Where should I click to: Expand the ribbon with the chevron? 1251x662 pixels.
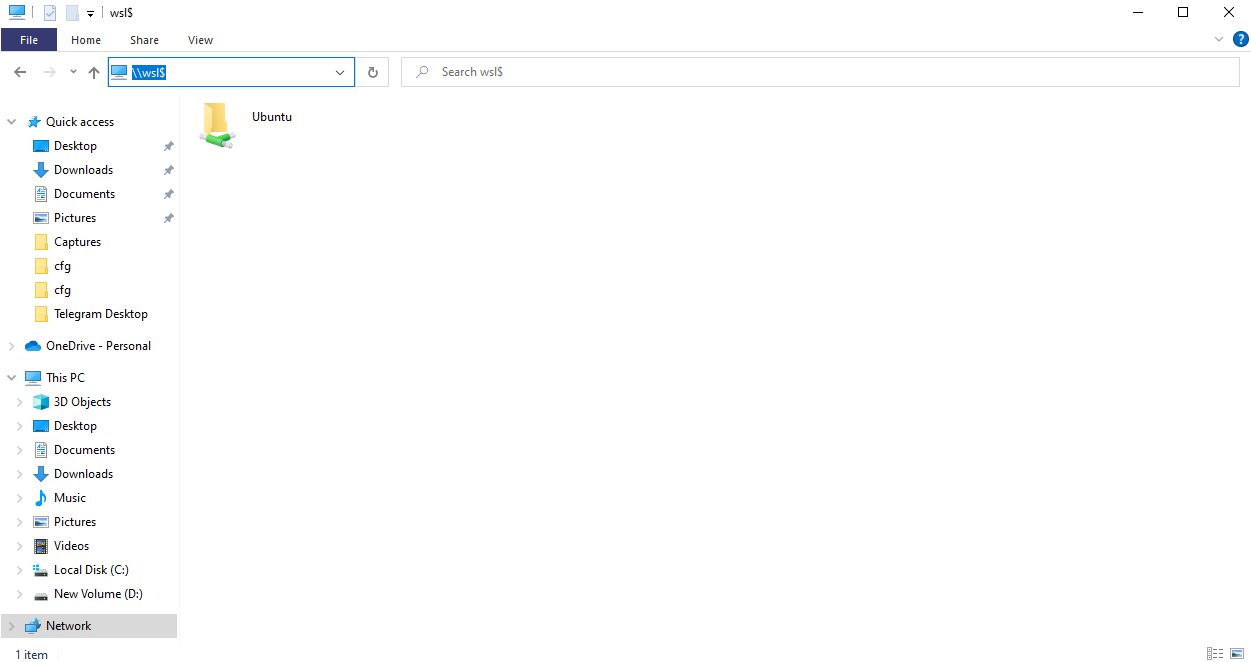[x=1219, y=39]
